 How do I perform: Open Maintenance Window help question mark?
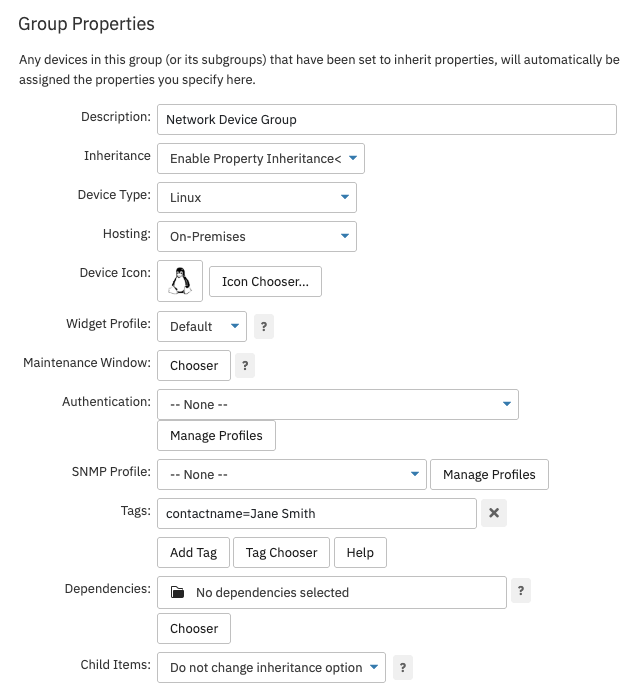(x=245, y=365)
